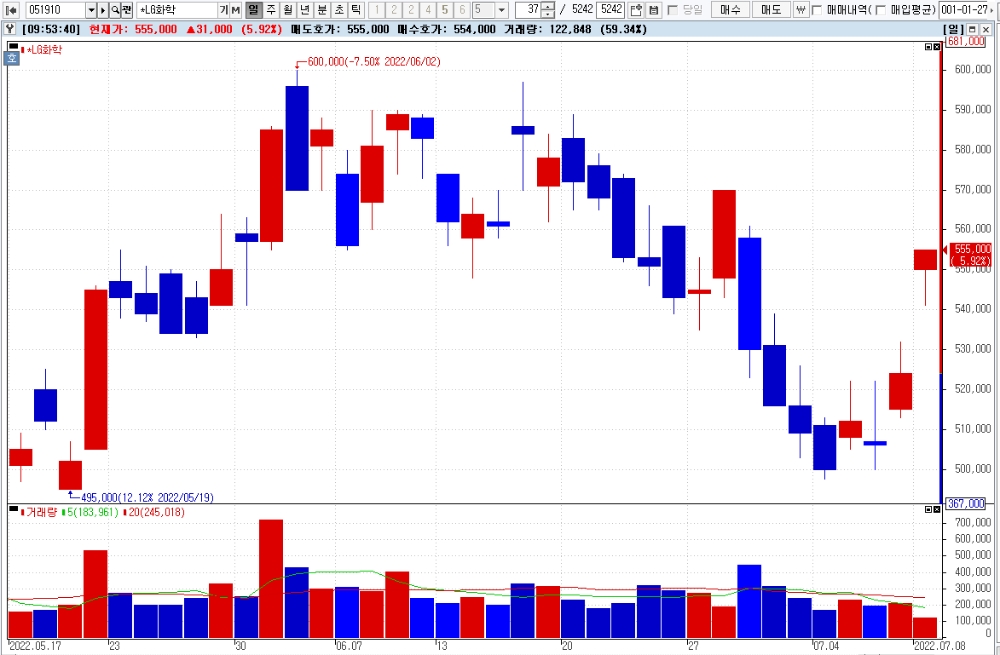Enable the 매매내역 checkbox
The height and width of the screenshot is (655, 1000).
(816, 10)
